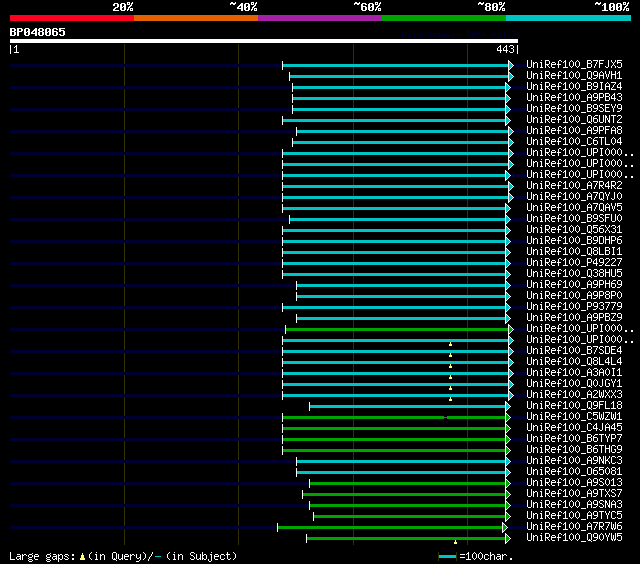Click the green ~80% legend segment
Viewport: 640px width, 564px height.
tap(443, 18)
